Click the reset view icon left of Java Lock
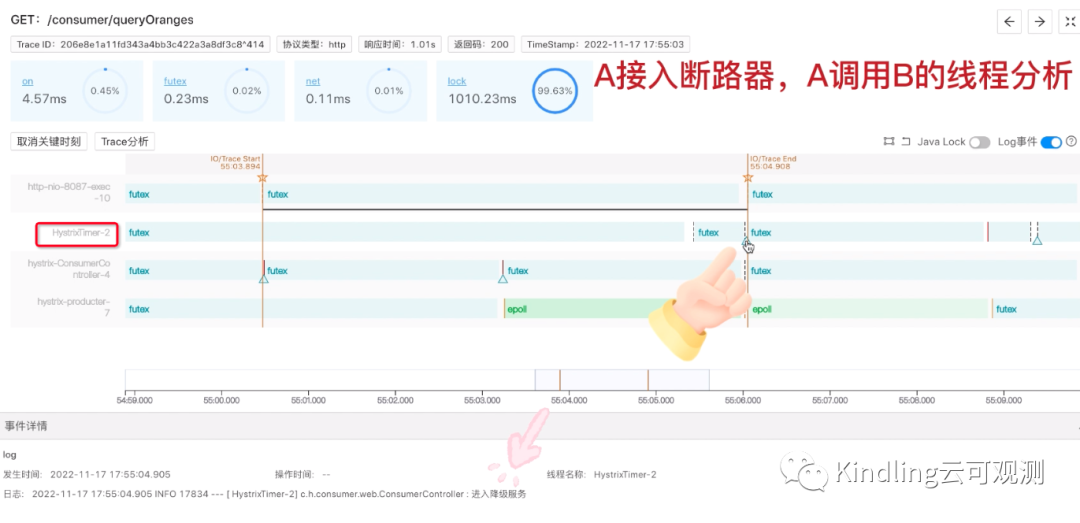The width and height of the screenshot is (1080, 523). point(906,141)
